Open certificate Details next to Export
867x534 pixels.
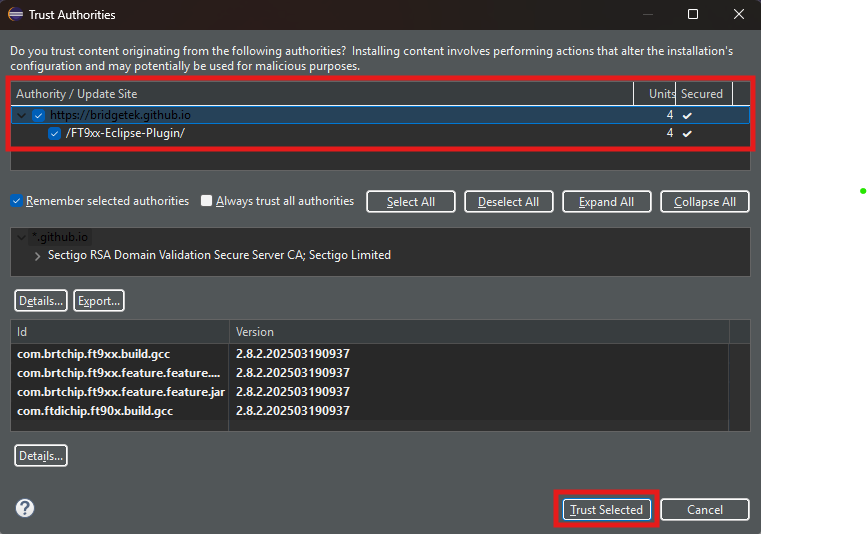click(41, 301)
